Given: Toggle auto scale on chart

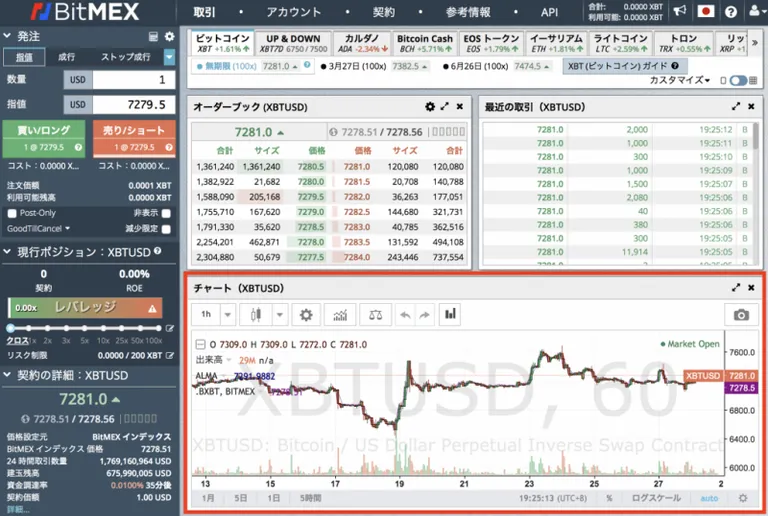Looking at the screenshot, I should click(x=709, y=498).
